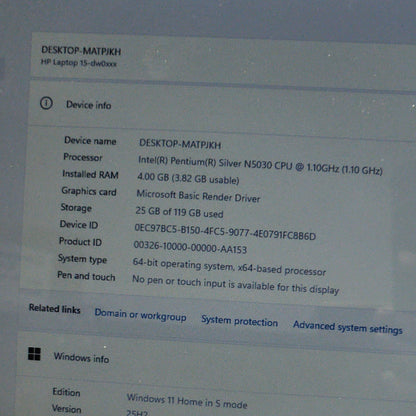This screenshot has width=416, height=416.
Task: Open Advanced system settings link
Action: 348,328
